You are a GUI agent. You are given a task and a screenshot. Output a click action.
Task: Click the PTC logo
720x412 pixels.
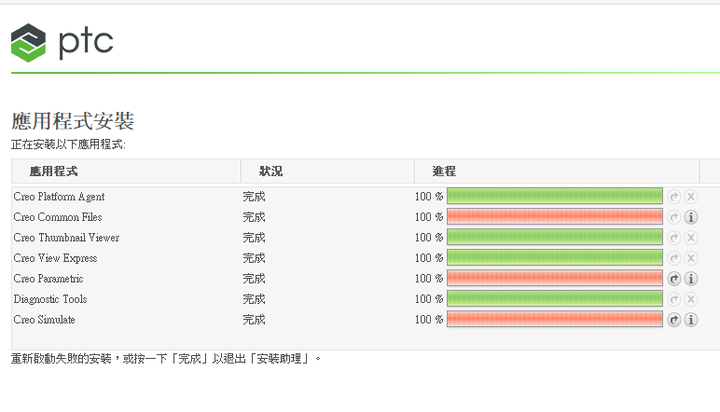(x=62, y=42)
